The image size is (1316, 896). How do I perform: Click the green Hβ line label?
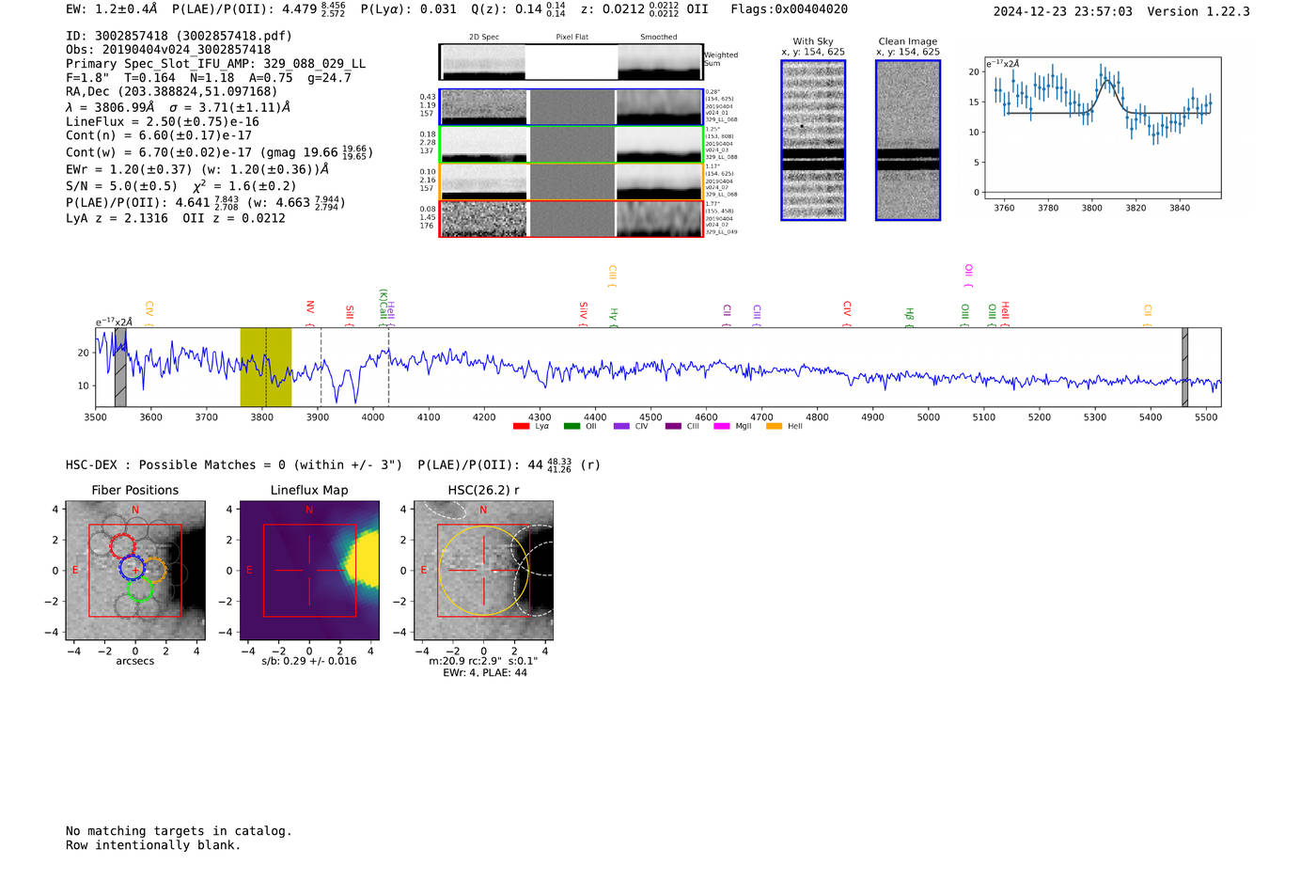point(909,316)
